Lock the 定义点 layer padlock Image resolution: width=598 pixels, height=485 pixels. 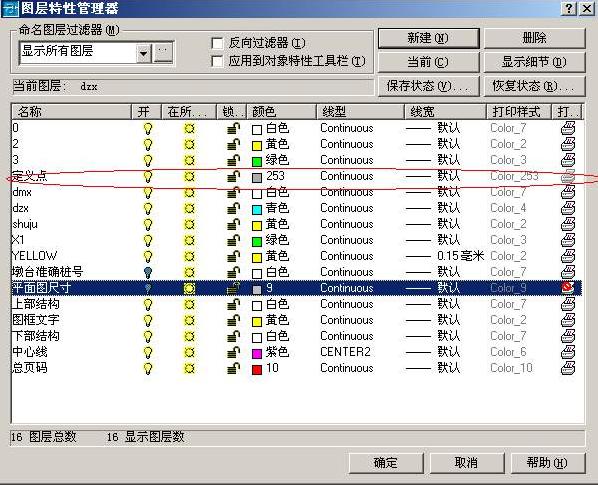tap(233, 176)
